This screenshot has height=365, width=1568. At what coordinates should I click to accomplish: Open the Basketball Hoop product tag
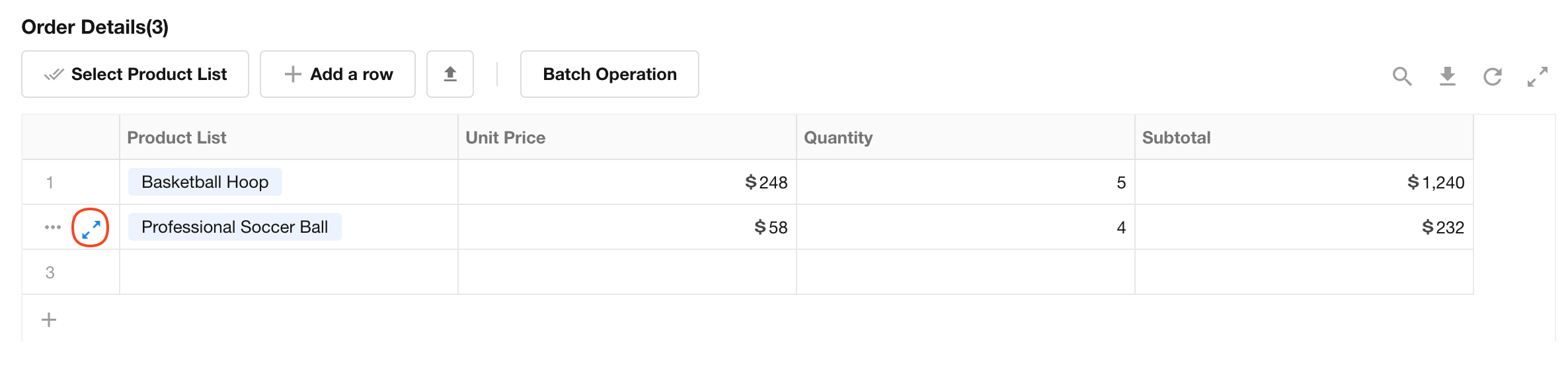(x=205, y=182)
